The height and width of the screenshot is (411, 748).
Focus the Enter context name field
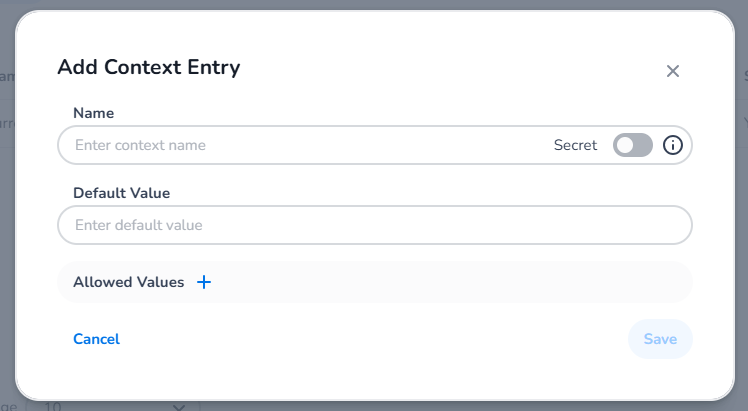pyautogui.click(x=305, y=145)
